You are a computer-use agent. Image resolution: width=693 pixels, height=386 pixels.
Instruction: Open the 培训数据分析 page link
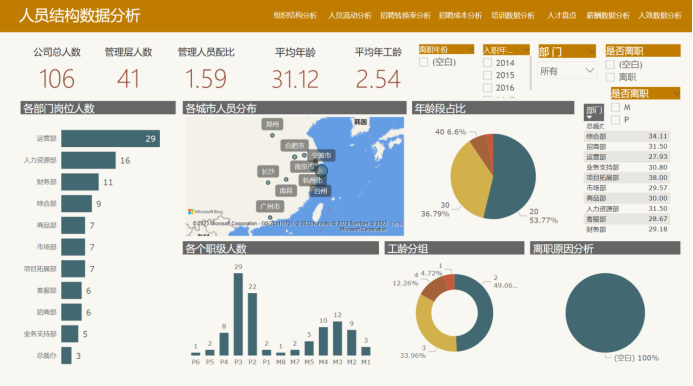pyautogui.click(x=513, y=15)
